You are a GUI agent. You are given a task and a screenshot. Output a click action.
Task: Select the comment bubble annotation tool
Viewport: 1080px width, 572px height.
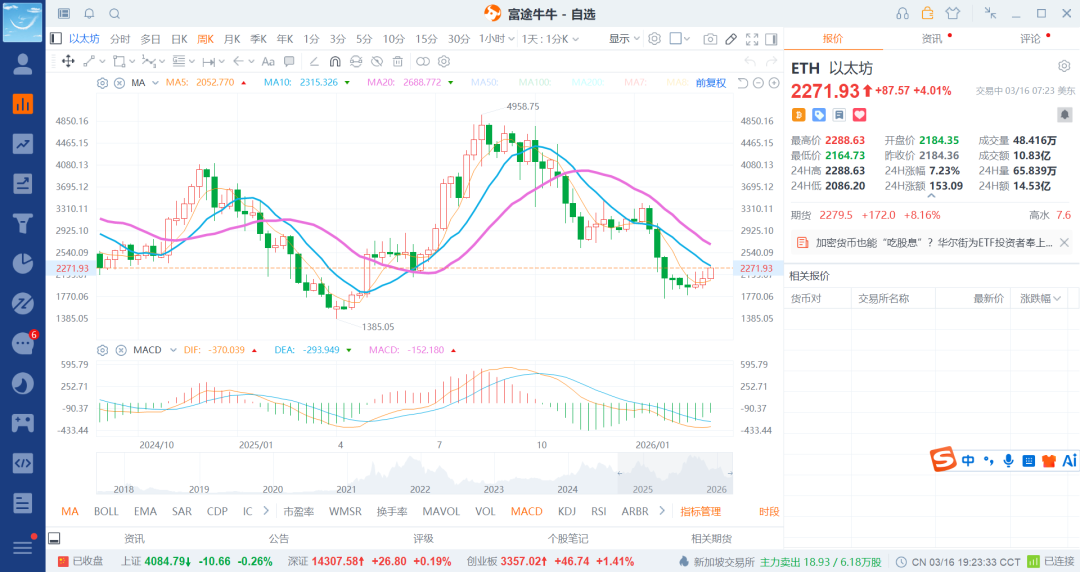coord(289,61)
